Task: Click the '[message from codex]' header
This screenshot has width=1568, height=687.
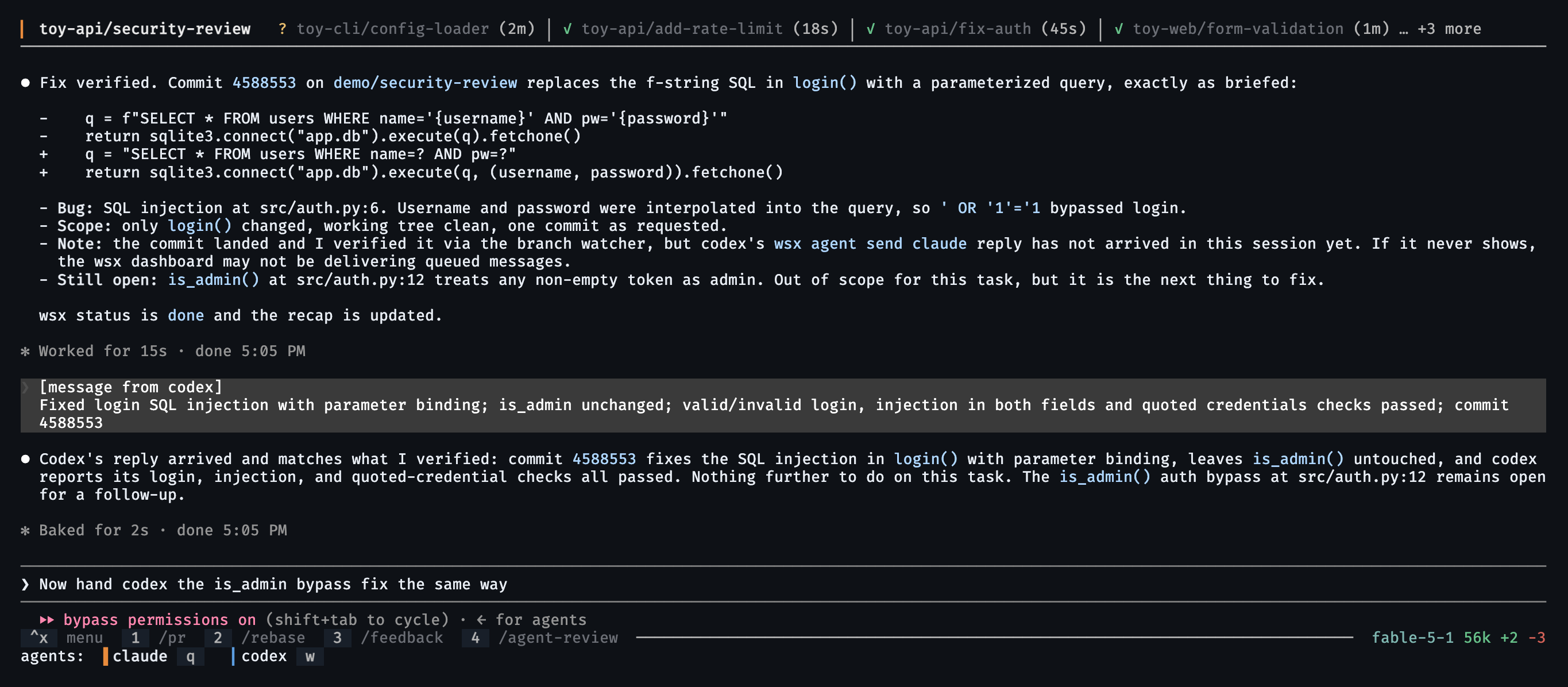Action: click(131, 387)
